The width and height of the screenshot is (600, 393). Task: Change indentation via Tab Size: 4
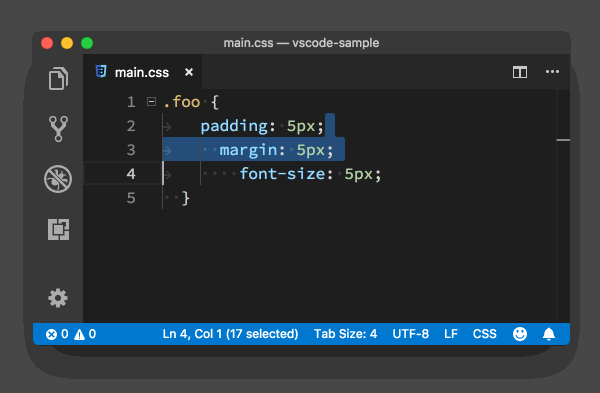(x=346, y=334)
